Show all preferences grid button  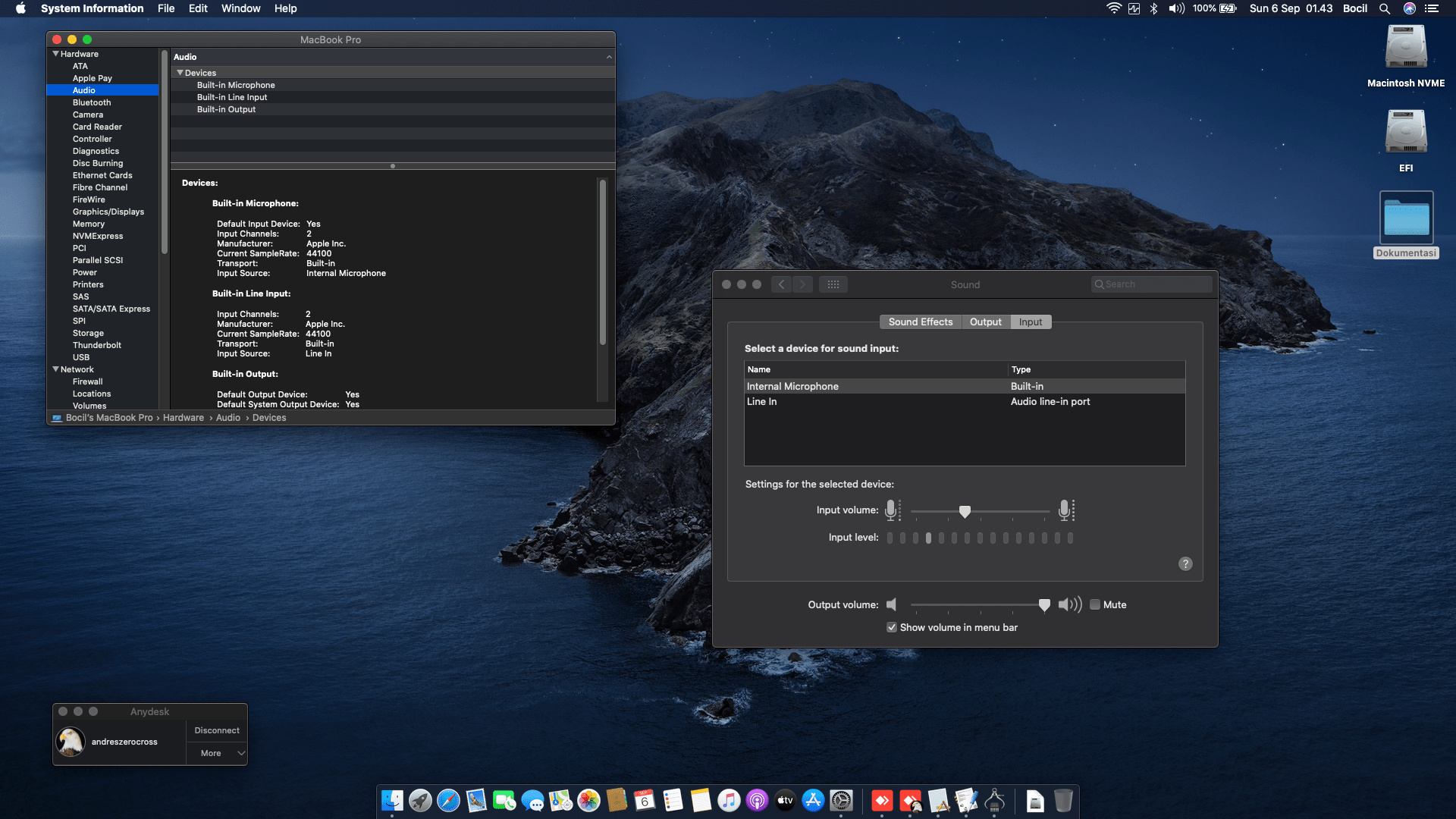pyautogui.click(x=833, y=284)
